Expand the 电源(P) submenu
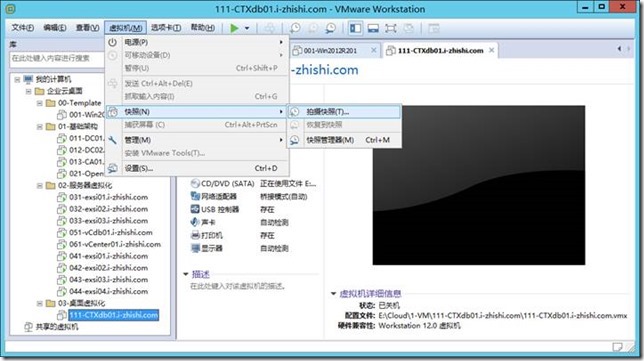644x361 pixels. click(x=197, y=42)
